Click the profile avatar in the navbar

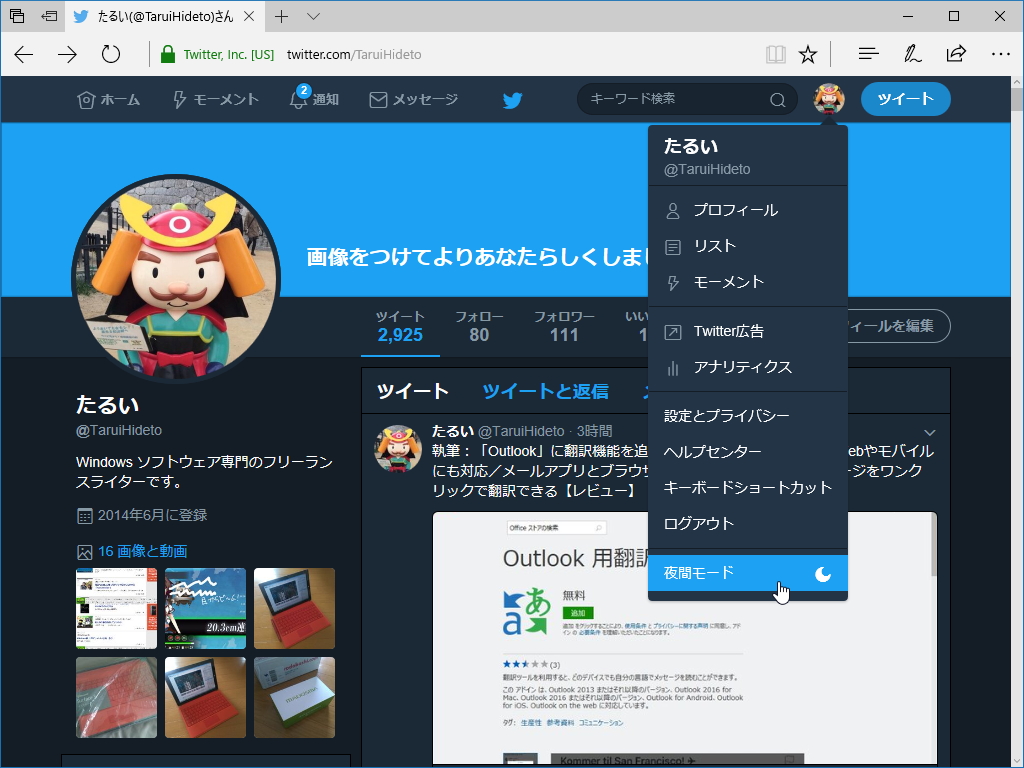point(829,99)
